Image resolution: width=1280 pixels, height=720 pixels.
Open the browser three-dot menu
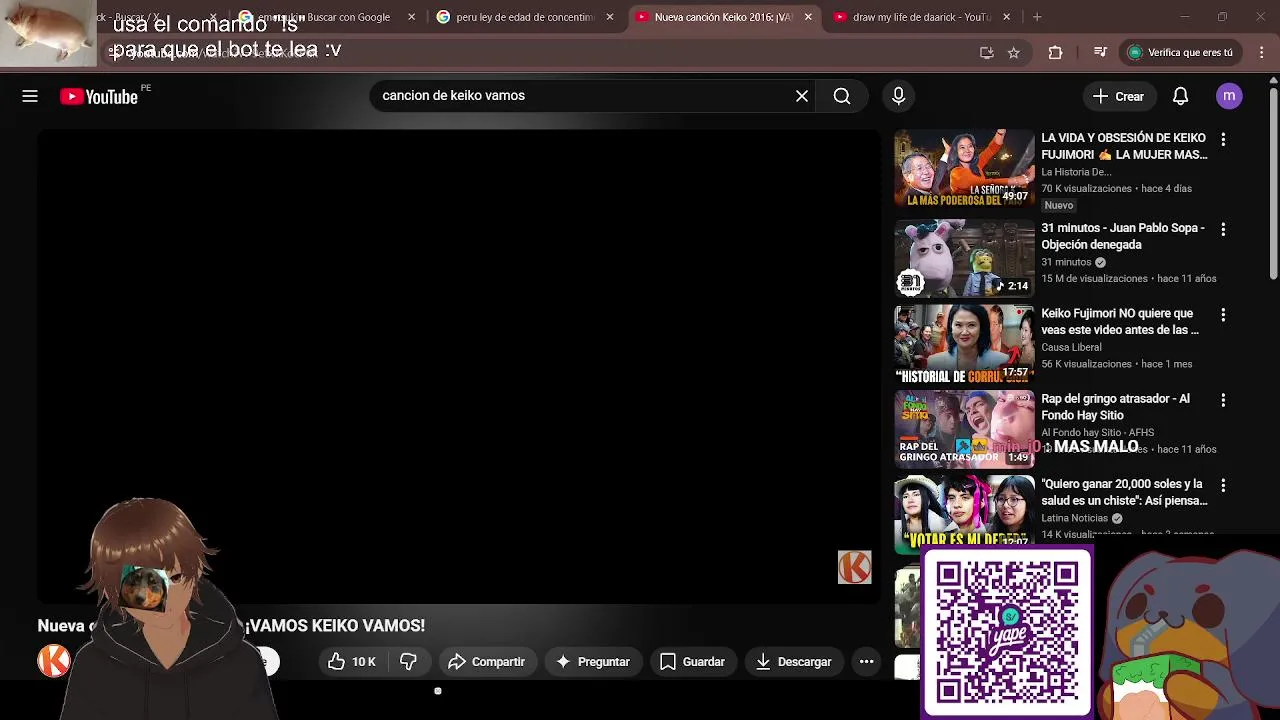(x=1262, y=52)
